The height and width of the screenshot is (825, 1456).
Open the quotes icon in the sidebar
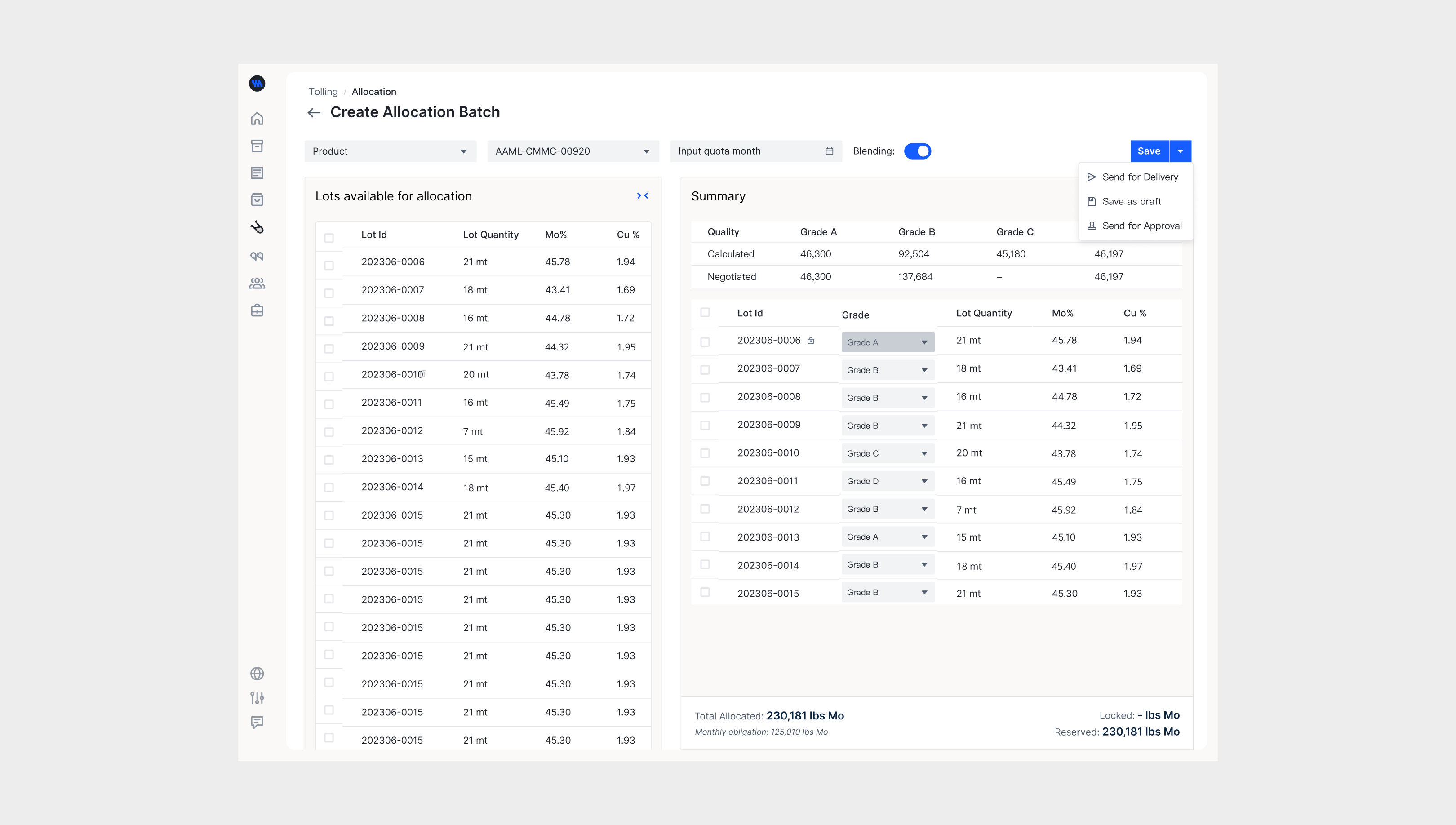click(x=258, y=256)
